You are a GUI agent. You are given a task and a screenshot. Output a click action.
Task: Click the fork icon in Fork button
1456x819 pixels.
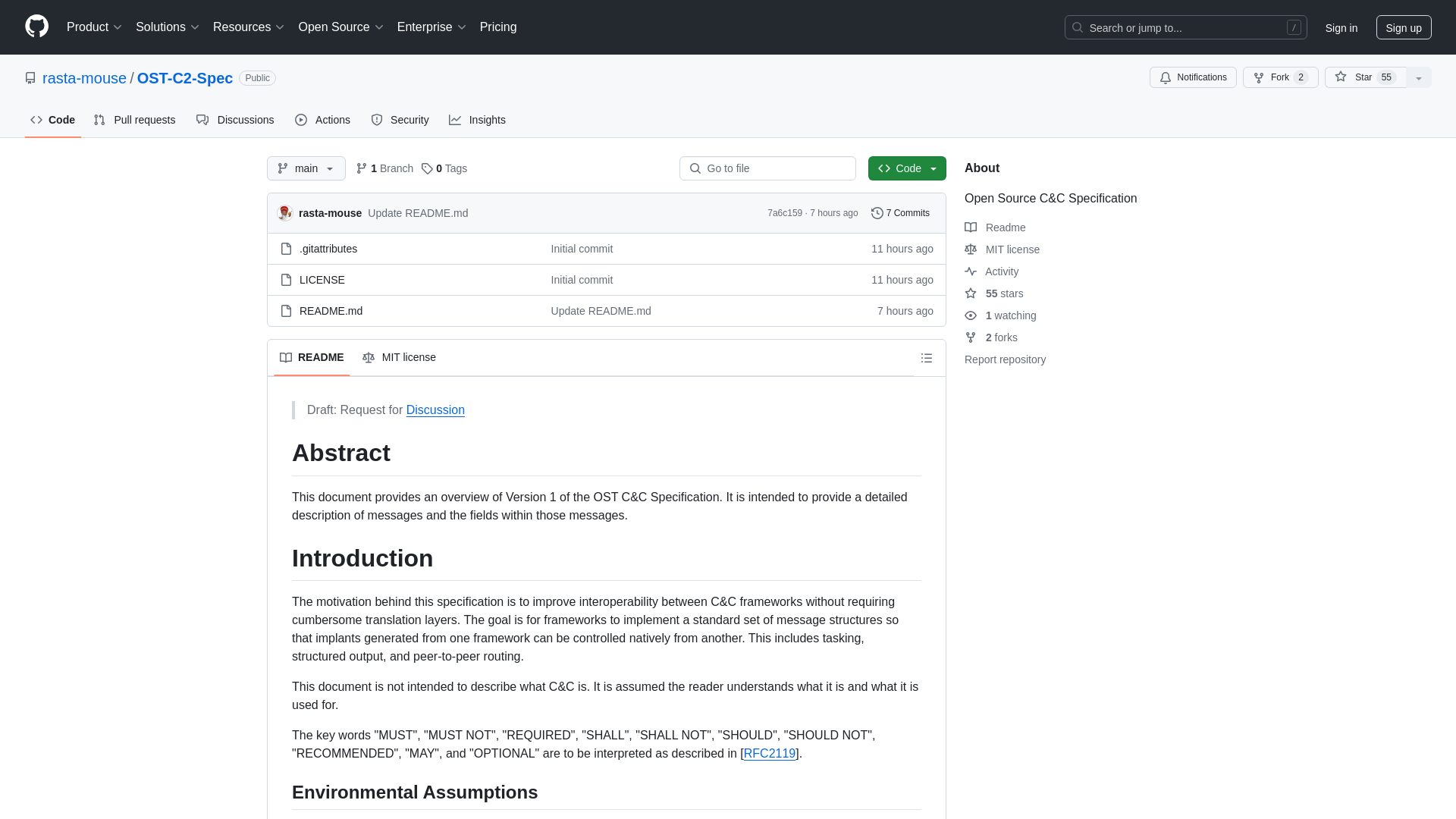click(x=1259, y=77)
